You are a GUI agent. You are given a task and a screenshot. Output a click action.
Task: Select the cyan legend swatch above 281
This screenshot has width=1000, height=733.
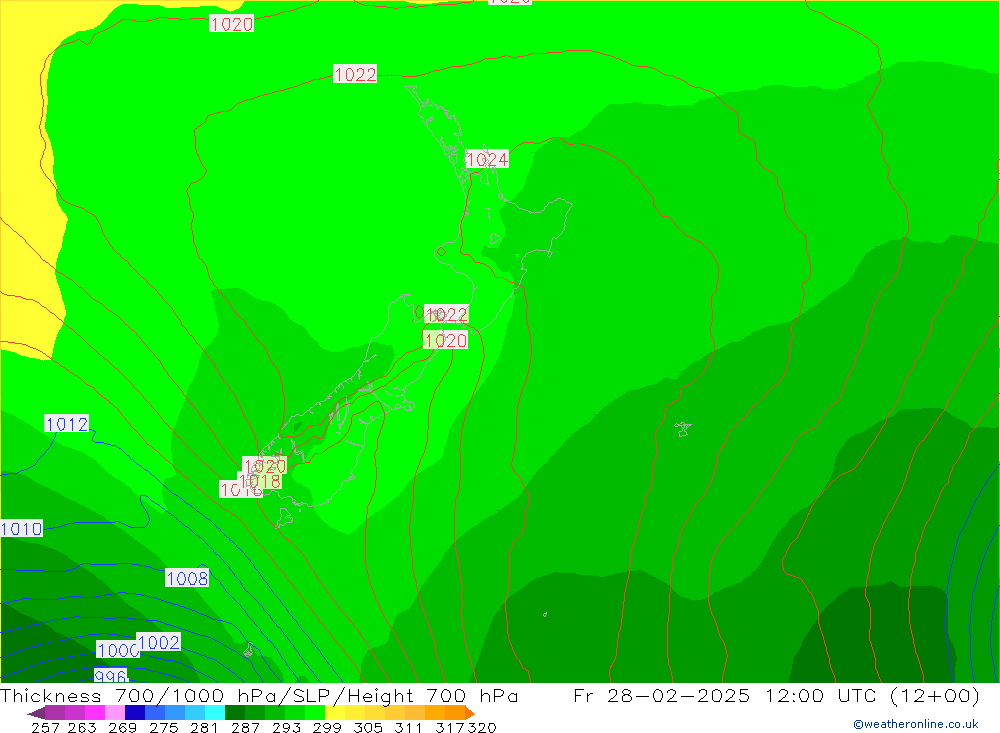point(215,713)
